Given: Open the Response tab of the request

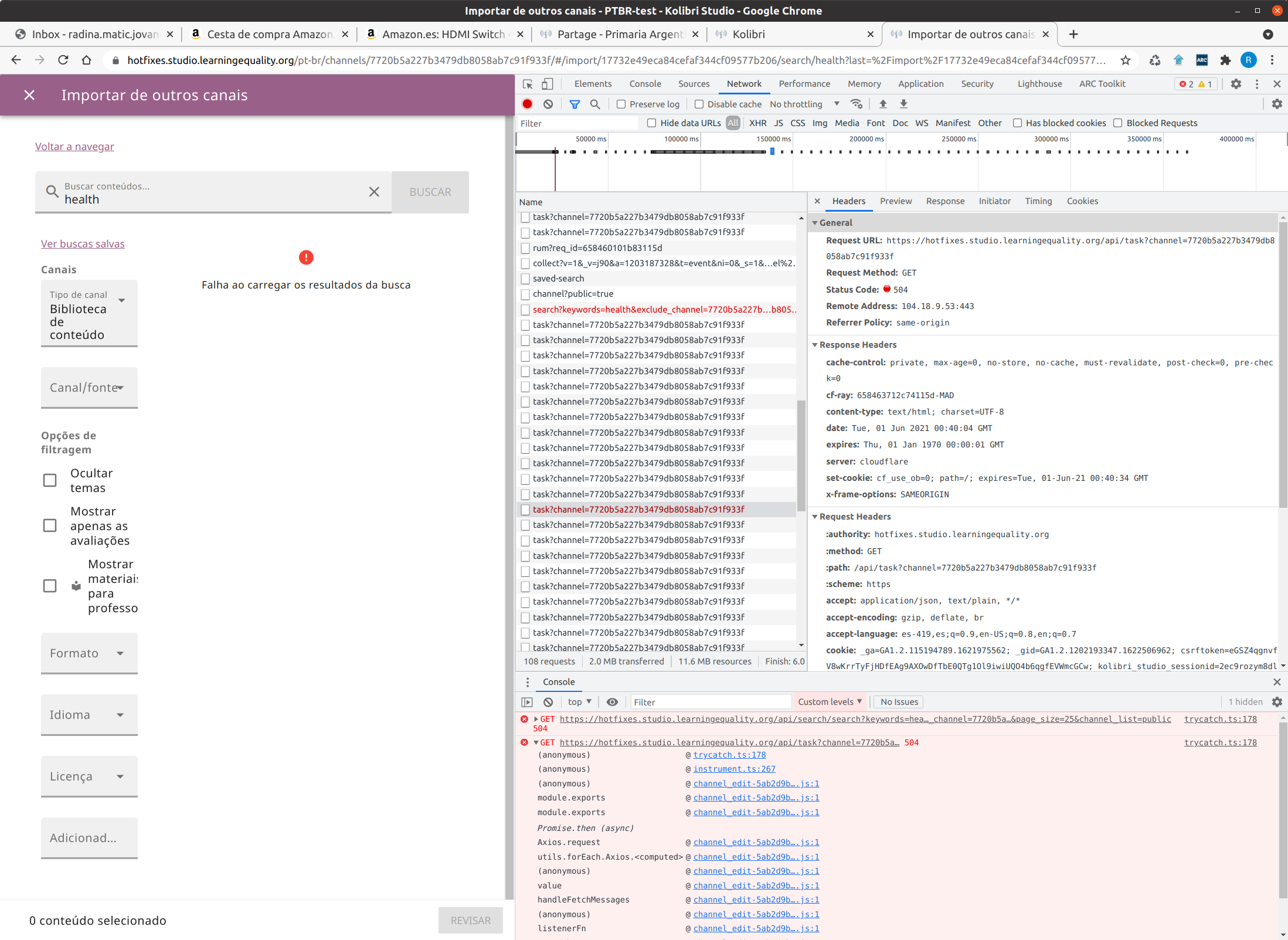Looking at the screenshot, I should tap(945, 201).
